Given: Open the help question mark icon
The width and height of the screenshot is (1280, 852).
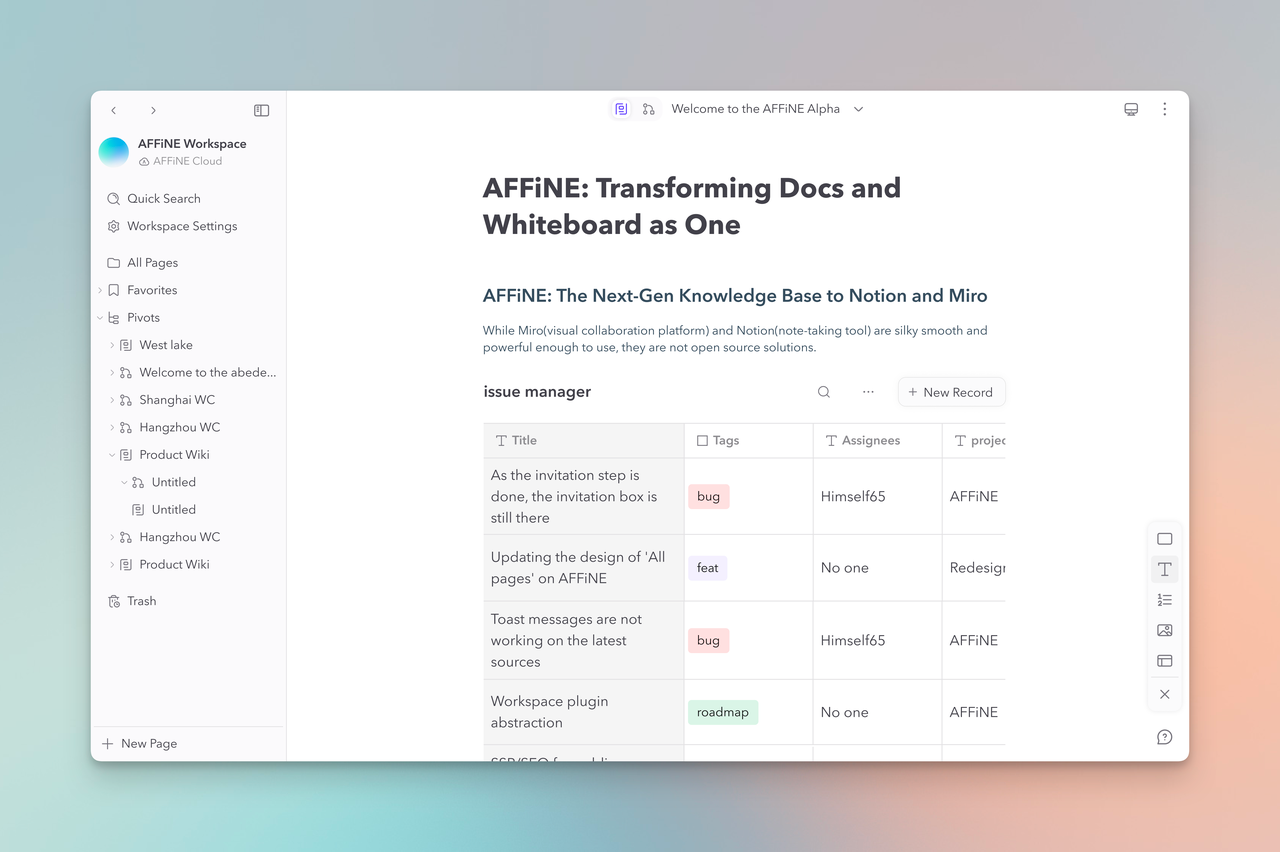Looking at the screenshot, I should coord(1164,737).
